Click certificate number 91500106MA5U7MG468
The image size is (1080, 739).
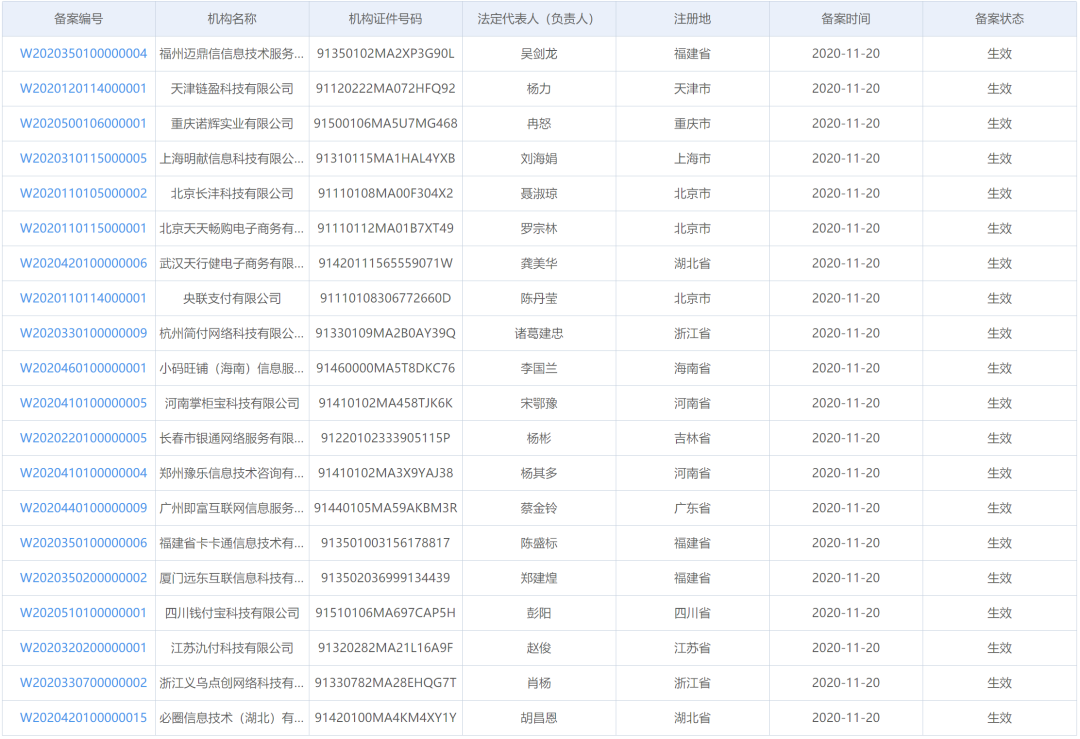tap(386, 123)
